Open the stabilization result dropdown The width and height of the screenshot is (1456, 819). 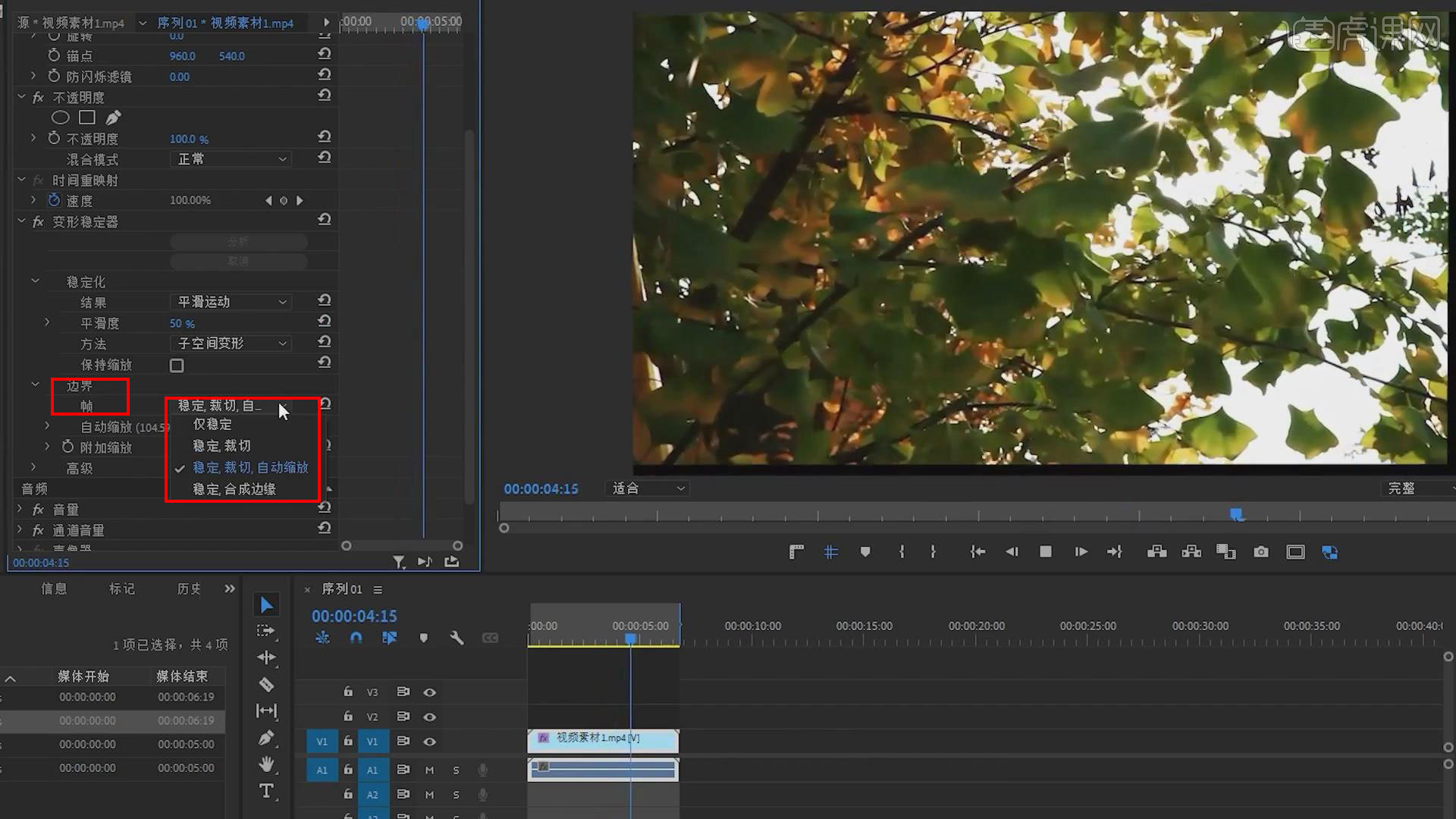pos(231,302)
